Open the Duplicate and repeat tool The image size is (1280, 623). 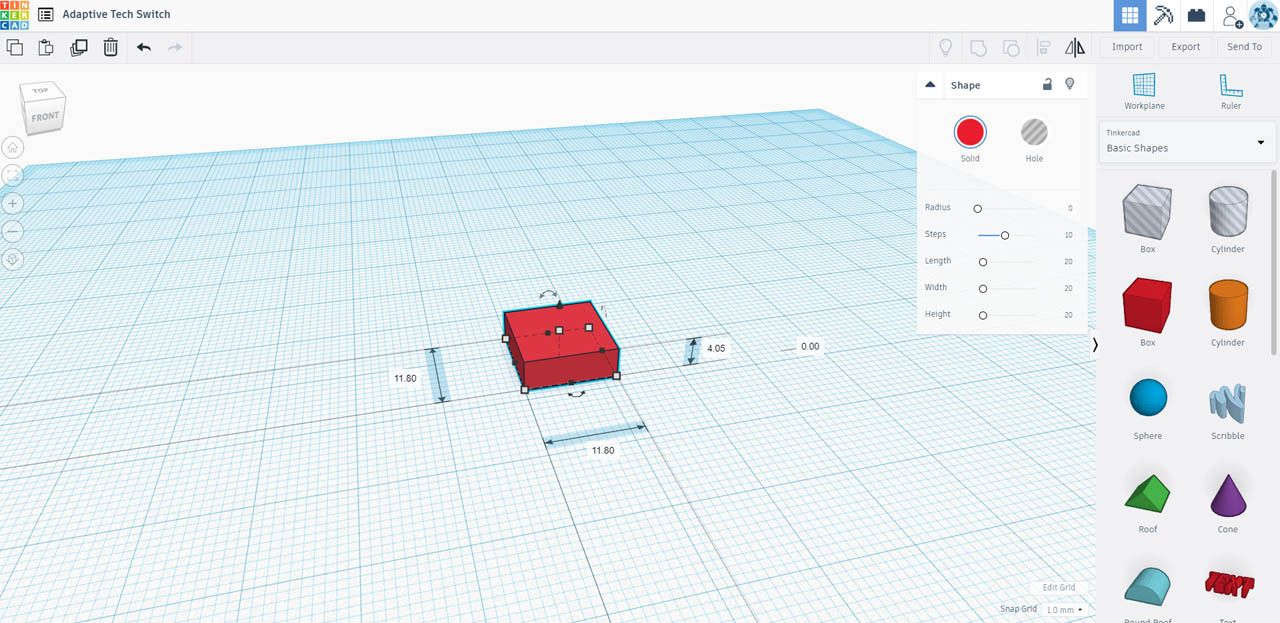pos(78,47)
